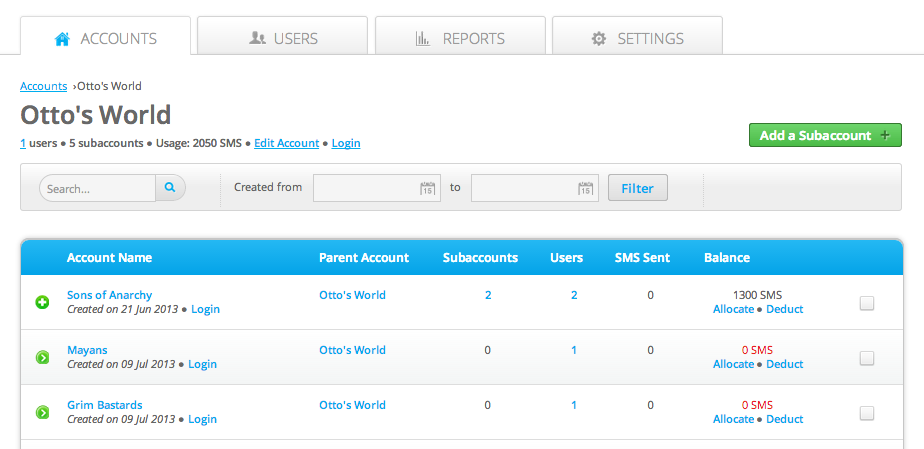924x449 pixels.
Task: Click green arrow icon beside Mayans
Action: (x=43, y=357)
